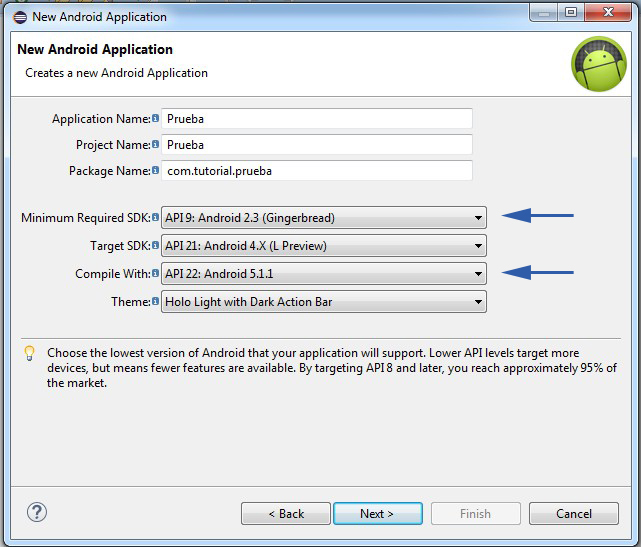This screenshot has height=547, width=641.
Task: Click the Compile With info icon
Action: (155, 273)
